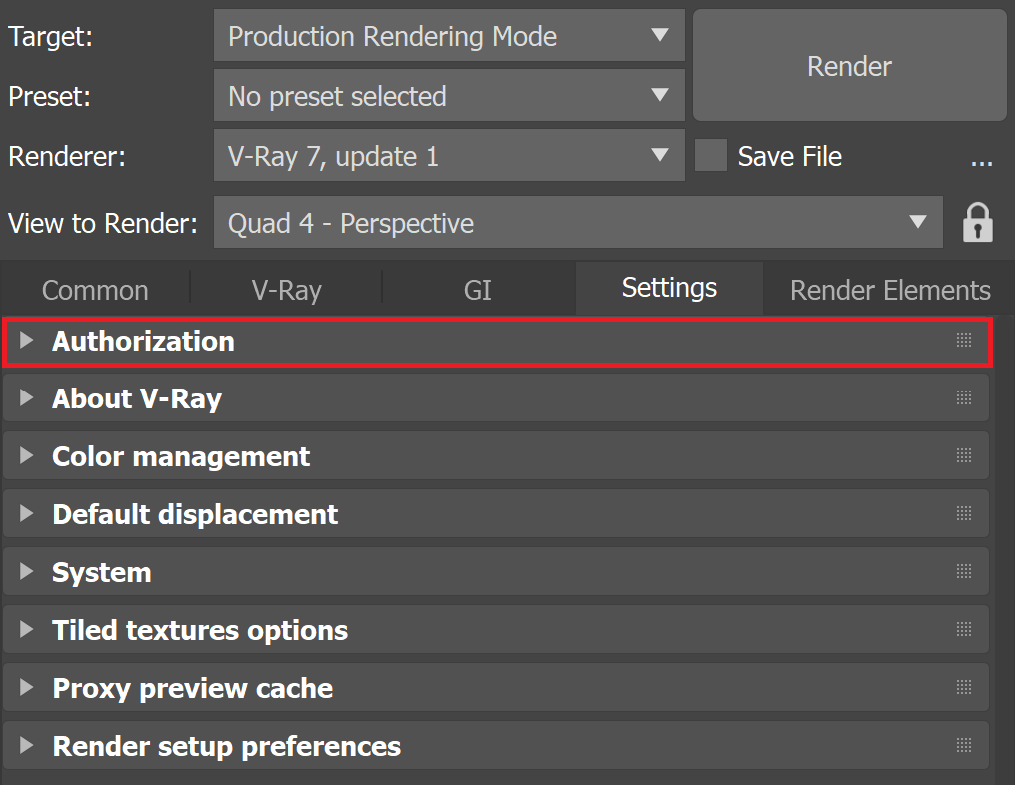Click the About V-Ray rollout grip handle
The image size is (1015, 785).
[964, 397]
